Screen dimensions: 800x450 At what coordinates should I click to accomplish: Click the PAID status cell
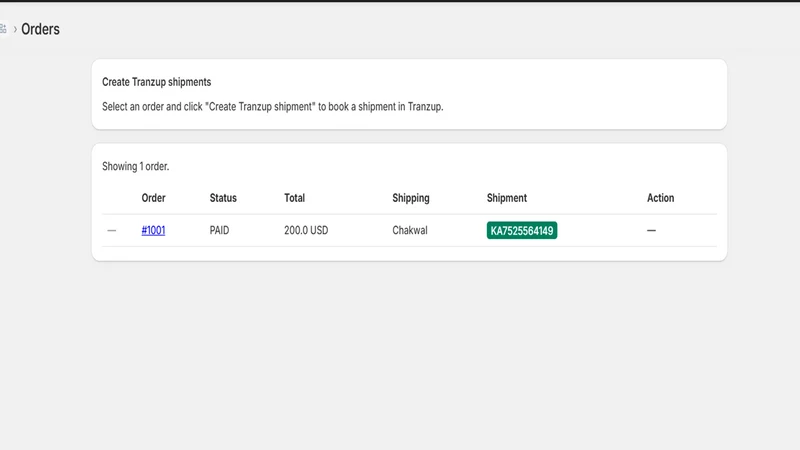[219, 230]
